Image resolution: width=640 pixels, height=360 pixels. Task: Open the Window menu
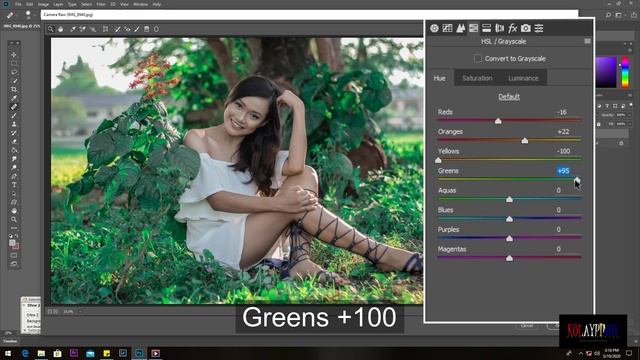click(x=140, y=4)
